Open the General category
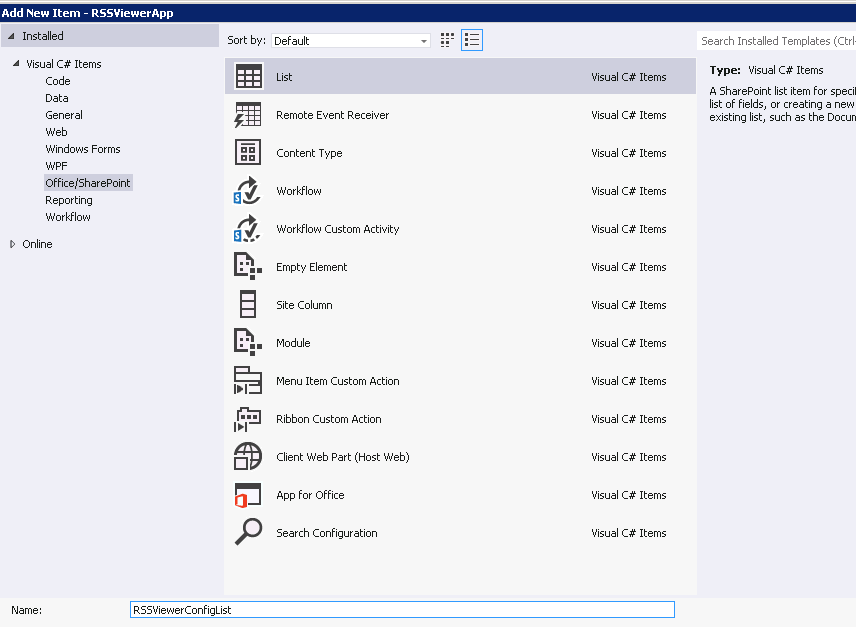Viewport: 856px width, 627px height. tap(64, 115)
